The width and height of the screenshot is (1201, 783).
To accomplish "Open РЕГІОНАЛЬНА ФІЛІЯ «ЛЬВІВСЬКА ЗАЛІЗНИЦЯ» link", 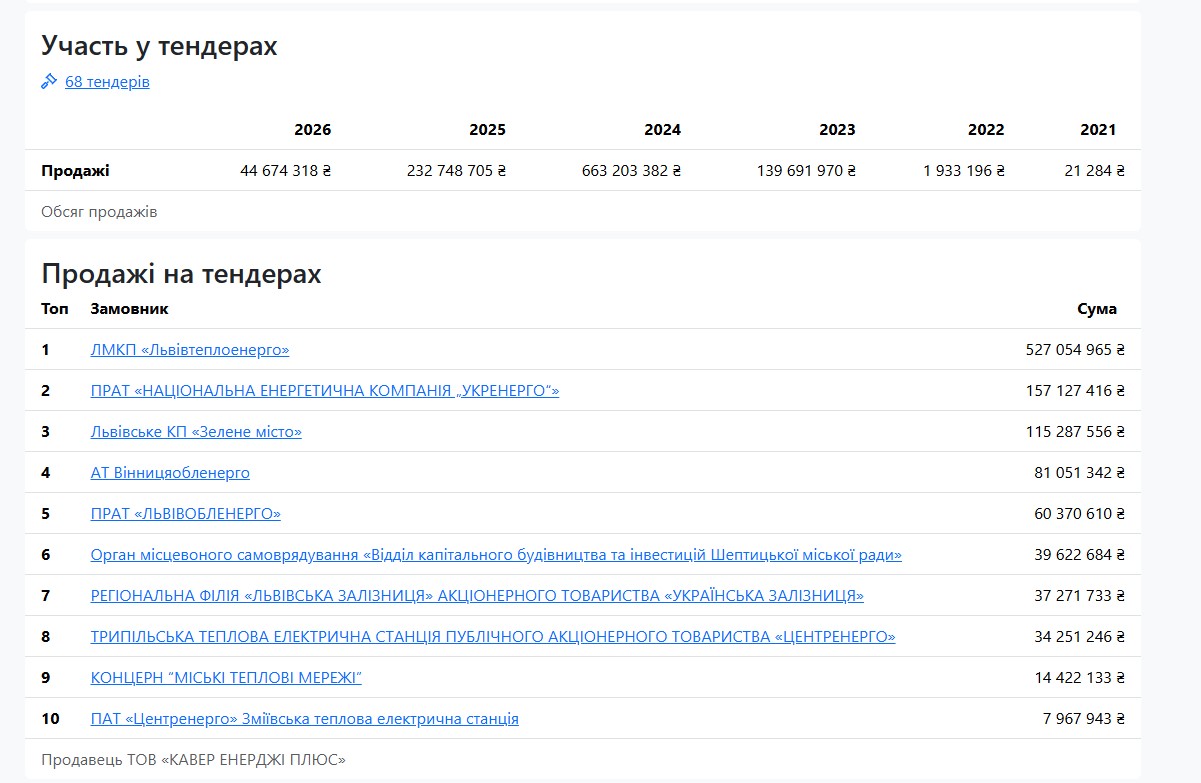I will [477, 596].
